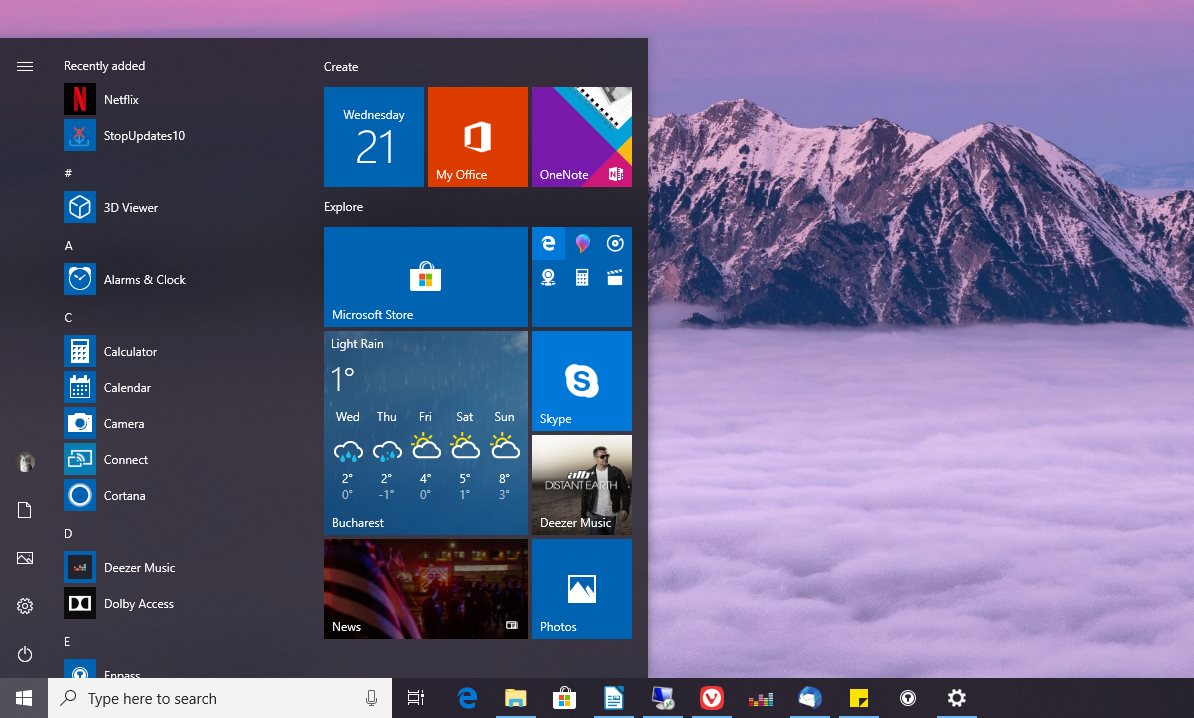1194x718 pixels.
Task: Click the C letter header in app list
Action: point(69,318)
